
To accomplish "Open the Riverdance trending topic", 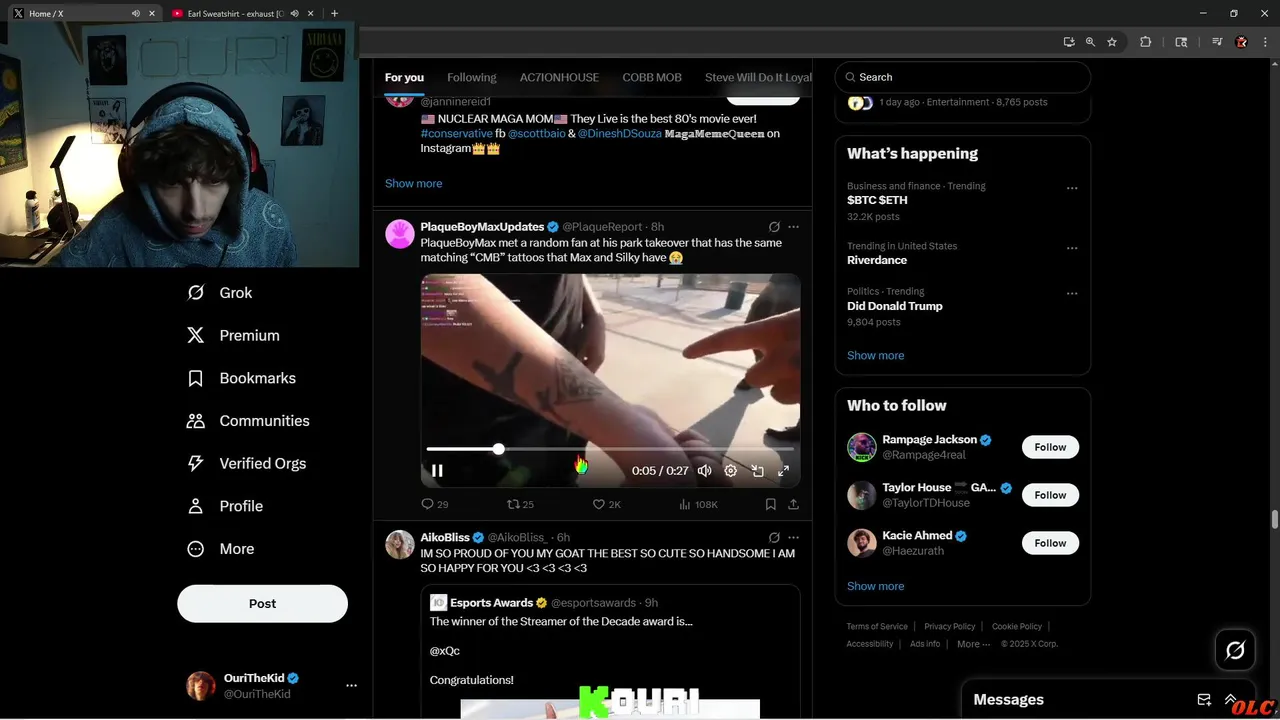I will tap(877, 260).
